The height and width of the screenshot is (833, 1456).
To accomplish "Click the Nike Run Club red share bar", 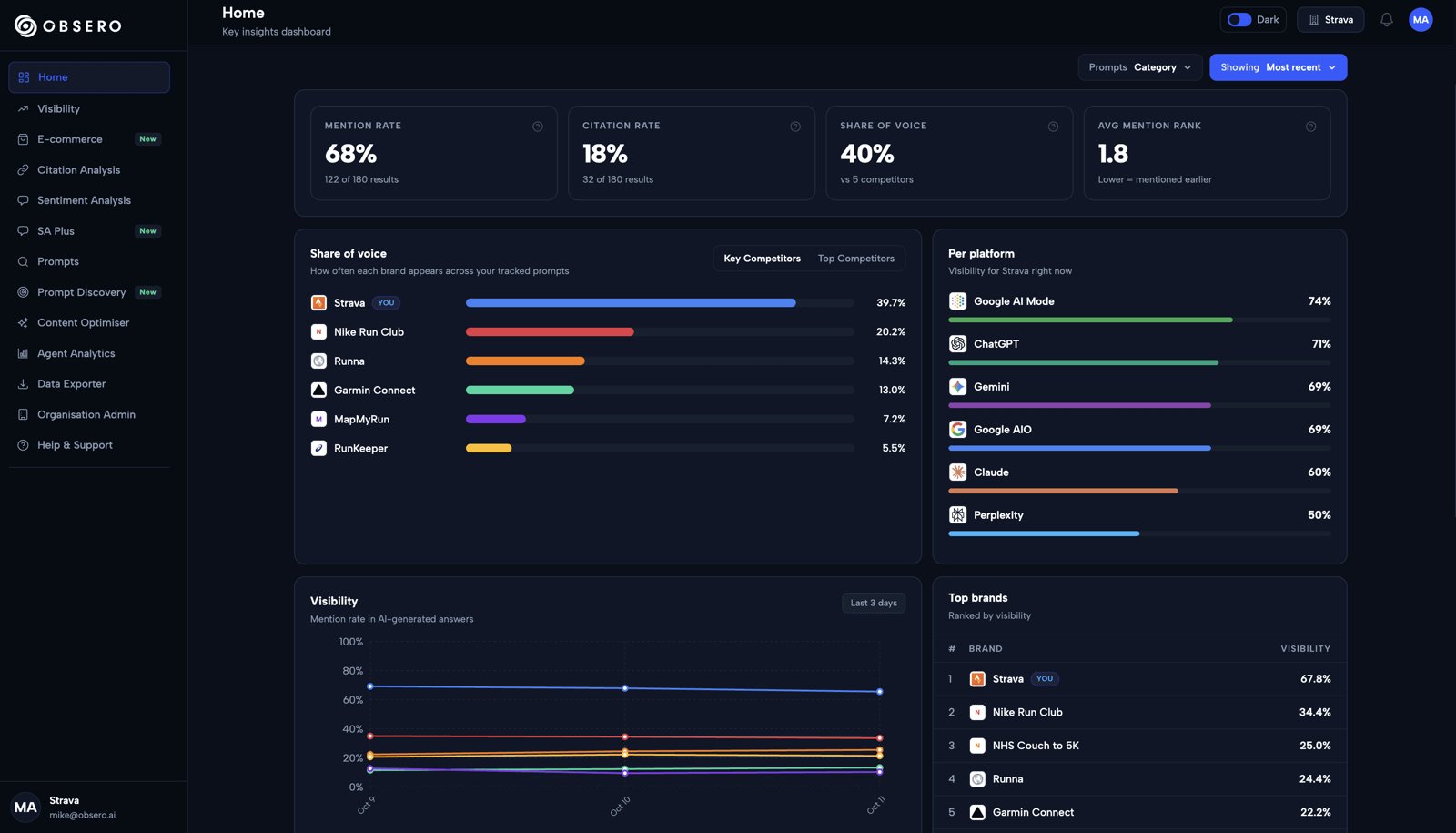I will point(550,332).
